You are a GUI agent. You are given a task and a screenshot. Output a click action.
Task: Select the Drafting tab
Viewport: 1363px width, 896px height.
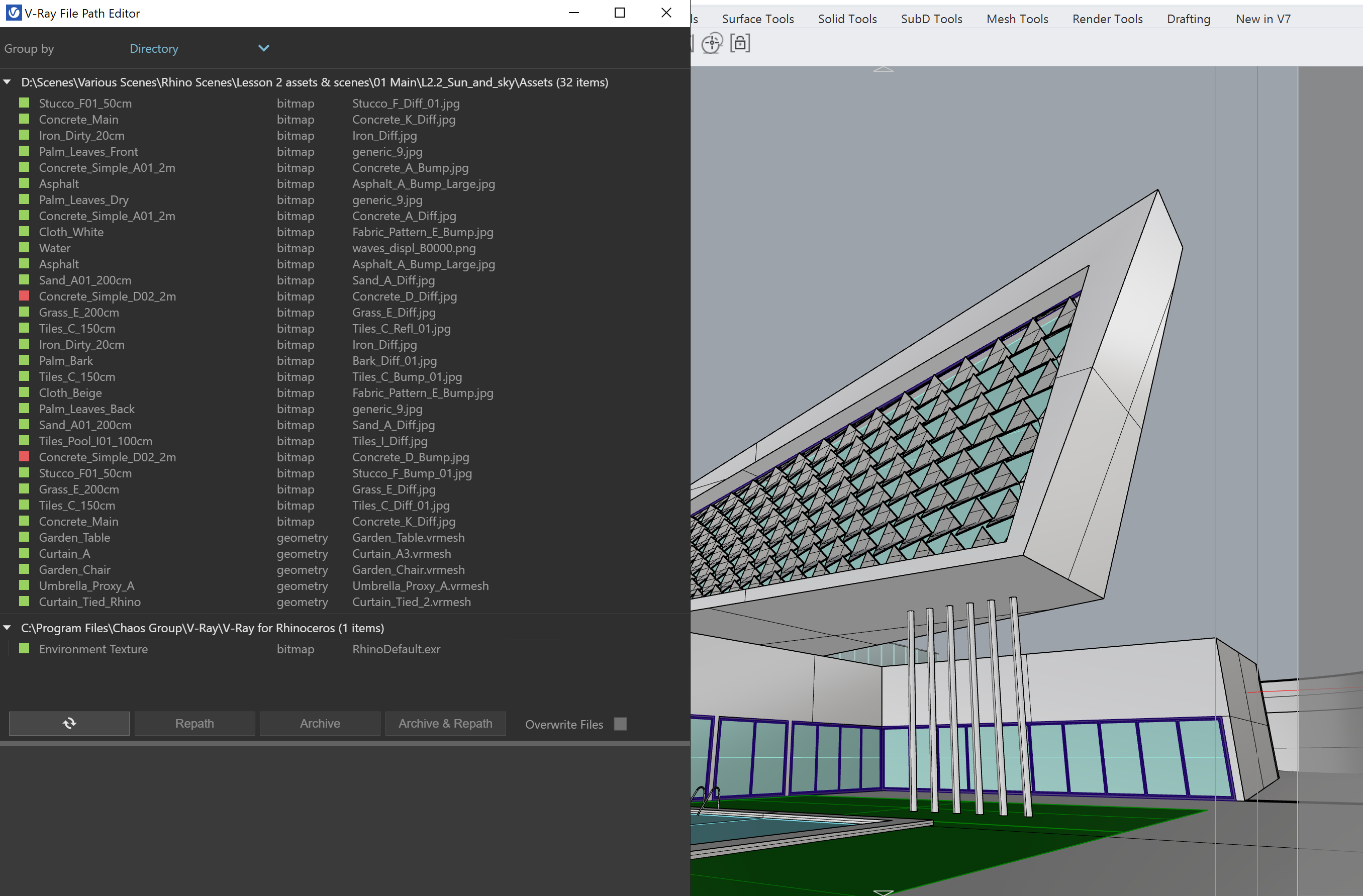(x=1188, y=19)
